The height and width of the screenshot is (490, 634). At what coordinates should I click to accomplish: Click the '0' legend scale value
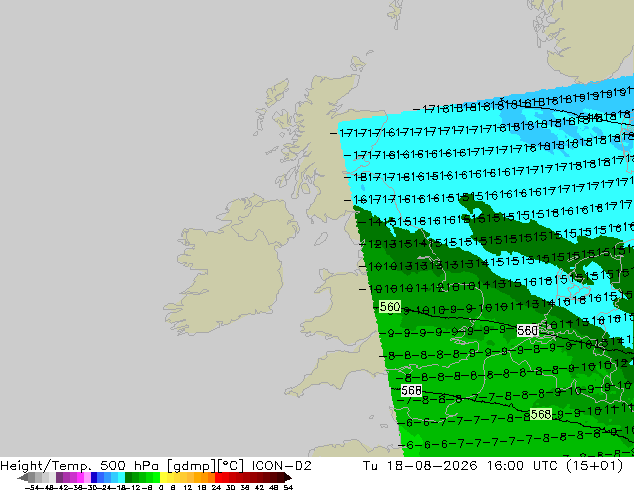click(161, 488)
